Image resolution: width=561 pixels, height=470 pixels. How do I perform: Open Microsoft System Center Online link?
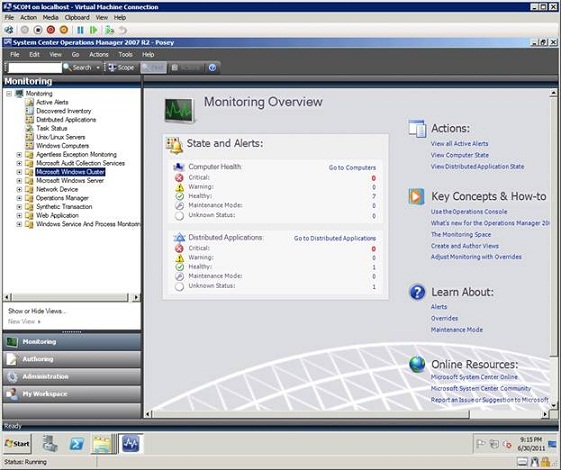click(x=474, y=377)
